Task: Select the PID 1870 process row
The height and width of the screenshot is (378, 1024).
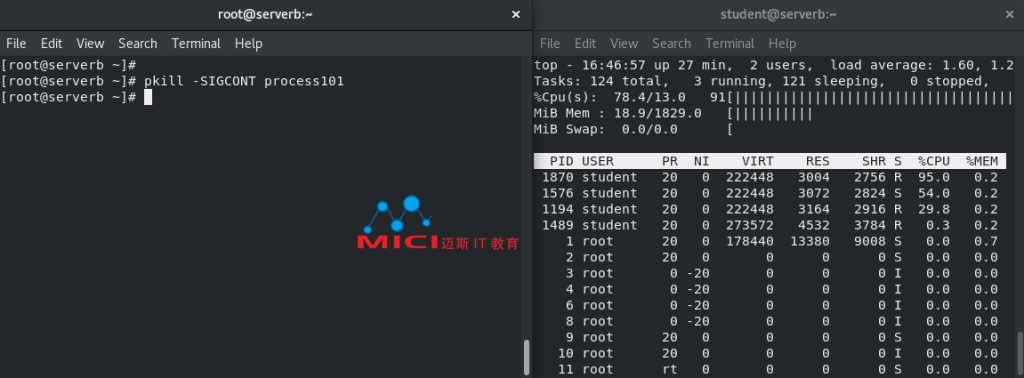Action: coord(769,177)
